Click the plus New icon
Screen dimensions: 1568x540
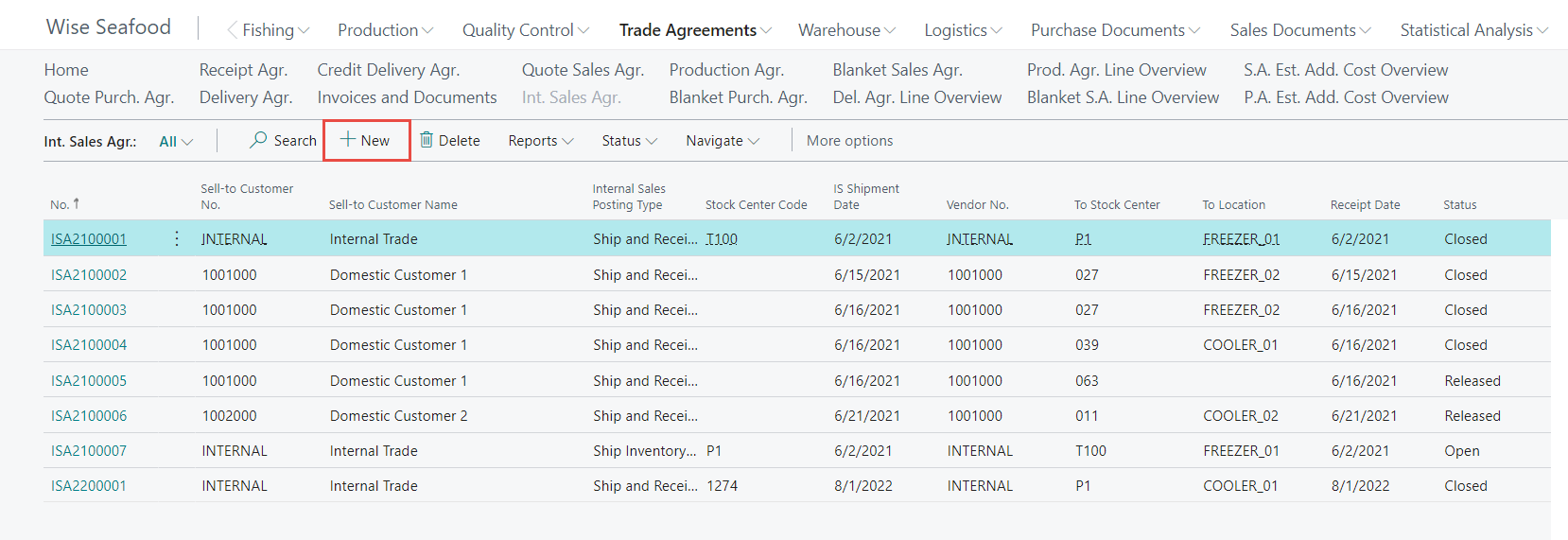click(348, 140)
